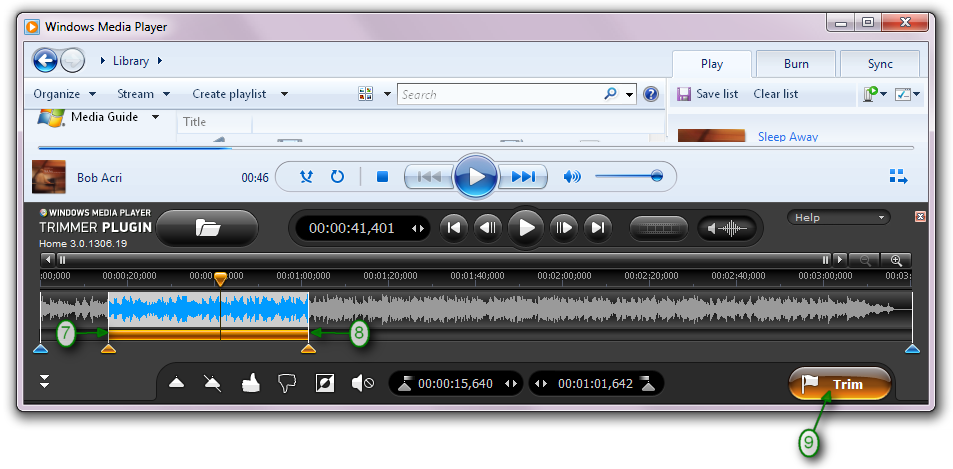Adjust current time with its arrows

418,229
